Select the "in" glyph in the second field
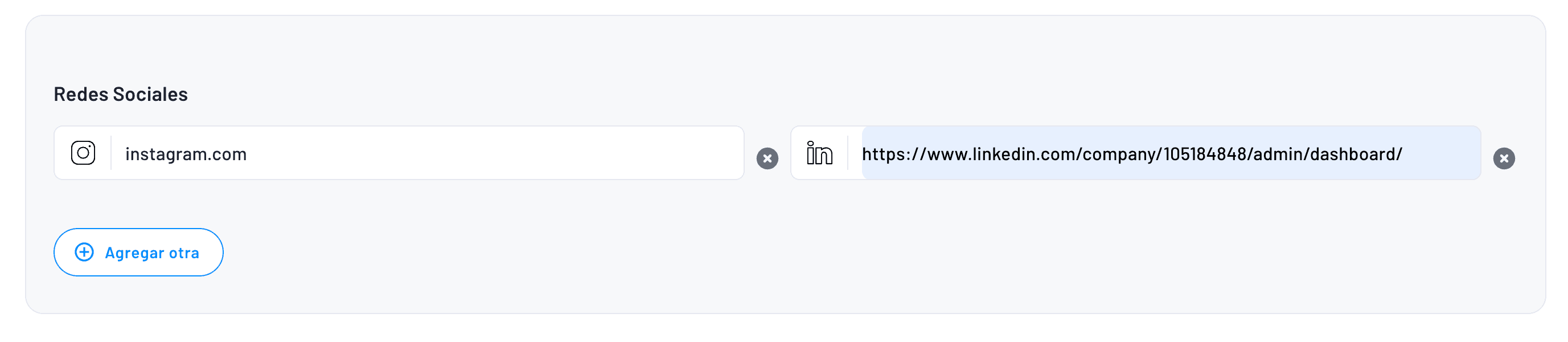The image size is (1568, 342). 819,153
